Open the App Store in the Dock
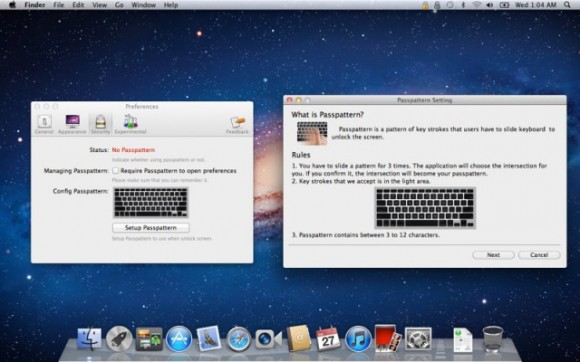Image resolution: width=580 pixels, height=362 pixels. click(179, 339)
